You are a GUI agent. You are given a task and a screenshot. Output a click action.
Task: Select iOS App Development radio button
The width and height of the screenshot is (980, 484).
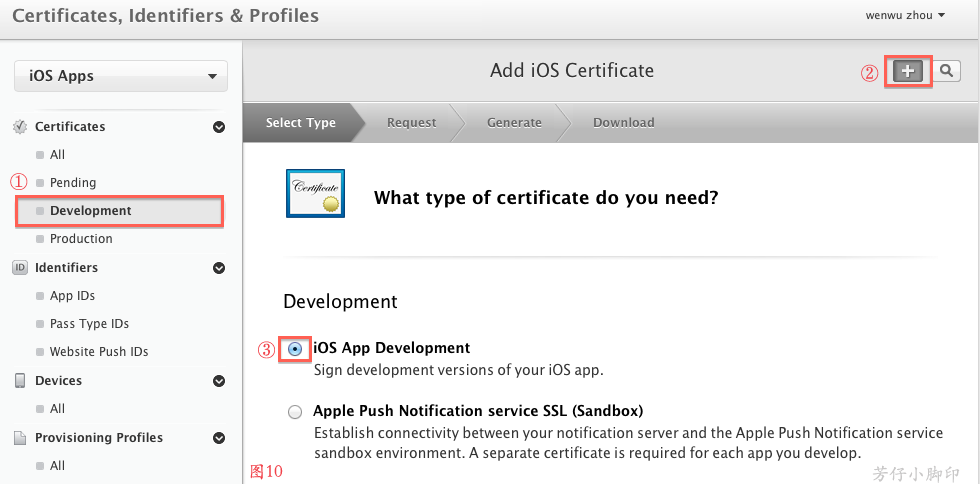click(x=296, y=349)
